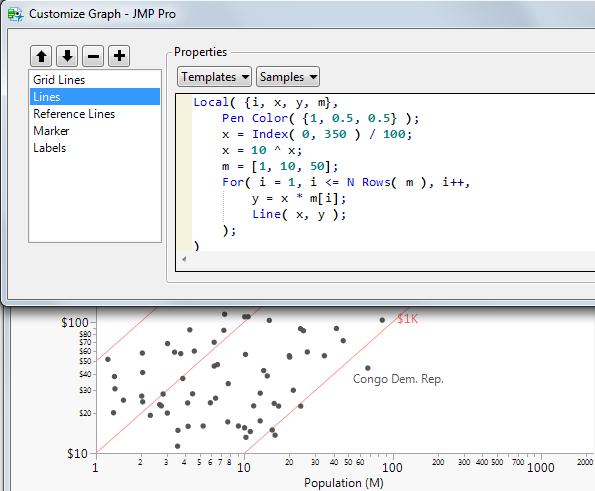The width and height of the screenshot is (595, 491).
Task: Click the data point beside Congo Dem. Rep.
Action: [x=368, y=368]
